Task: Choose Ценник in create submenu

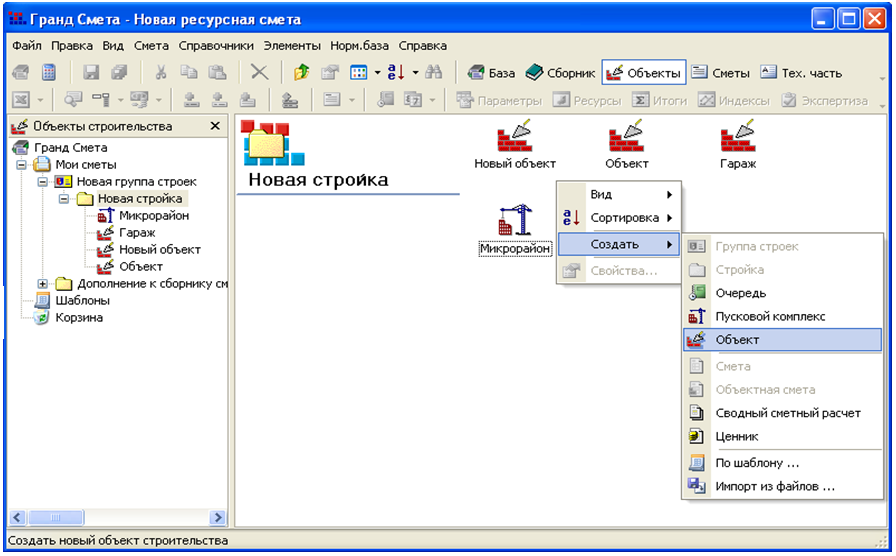Action: 783,437
